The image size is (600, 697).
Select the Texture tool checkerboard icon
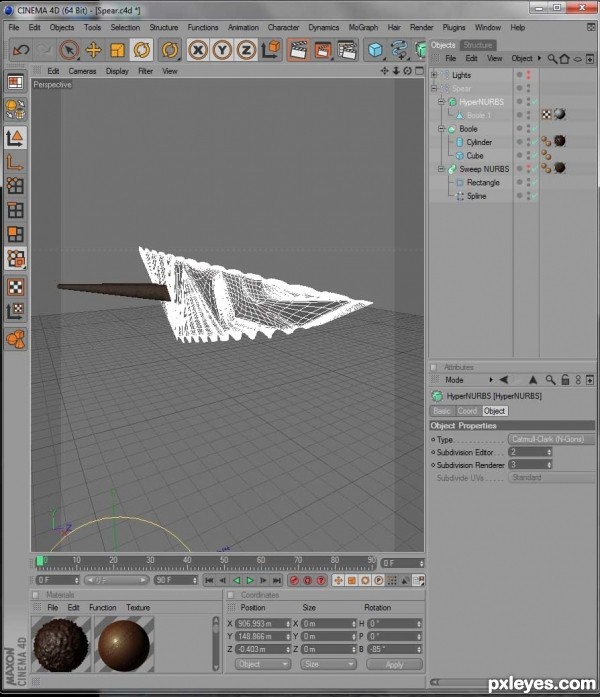[16, 287]
